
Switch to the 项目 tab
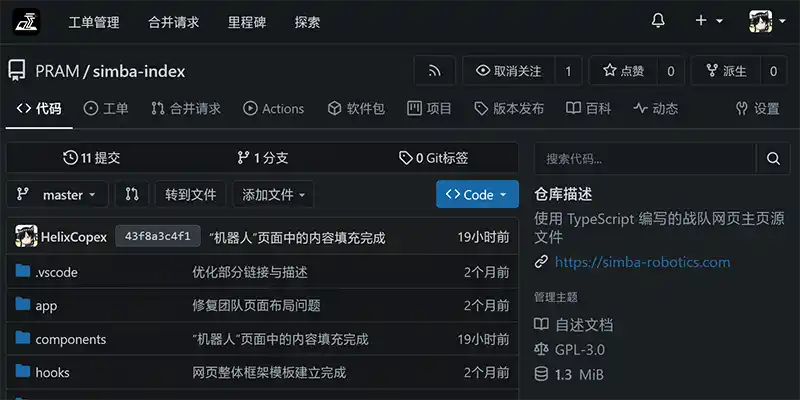pyautogui.click(x=429, y=108)
